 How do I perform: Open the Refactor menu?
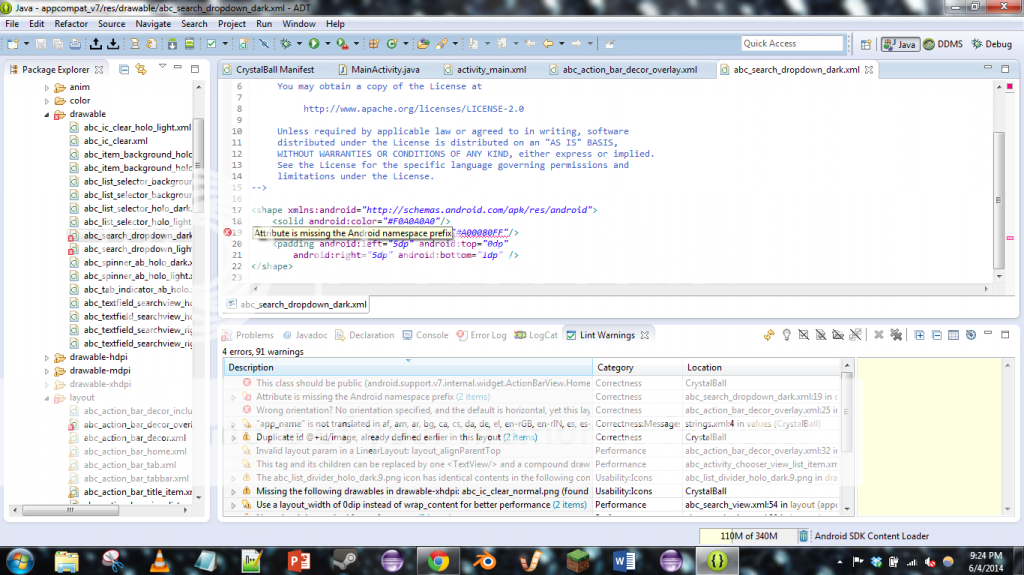pyautogui.click(x=71, y=23)
